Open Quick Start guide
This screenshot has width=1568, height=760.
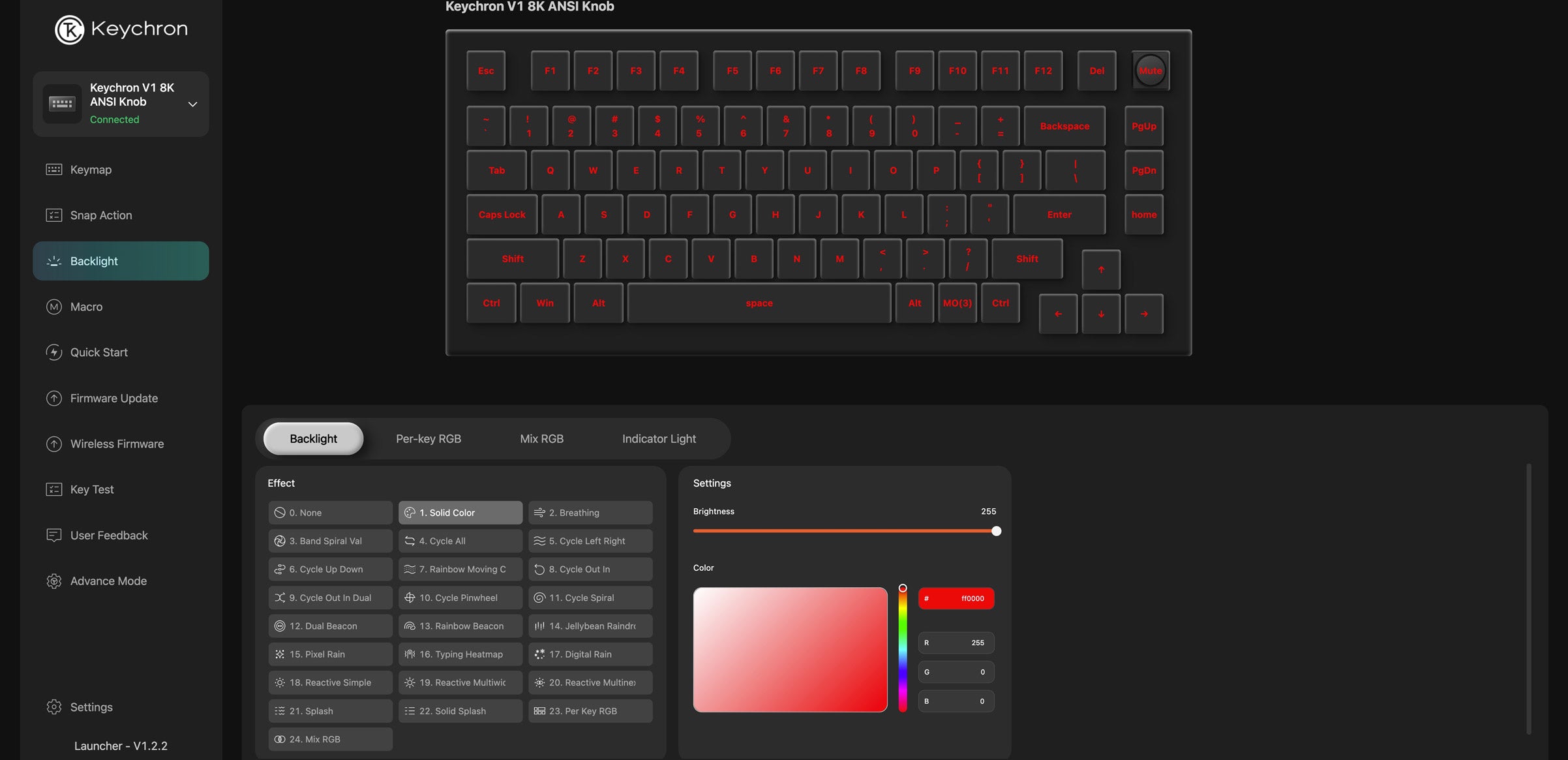(x=98, y=352)
